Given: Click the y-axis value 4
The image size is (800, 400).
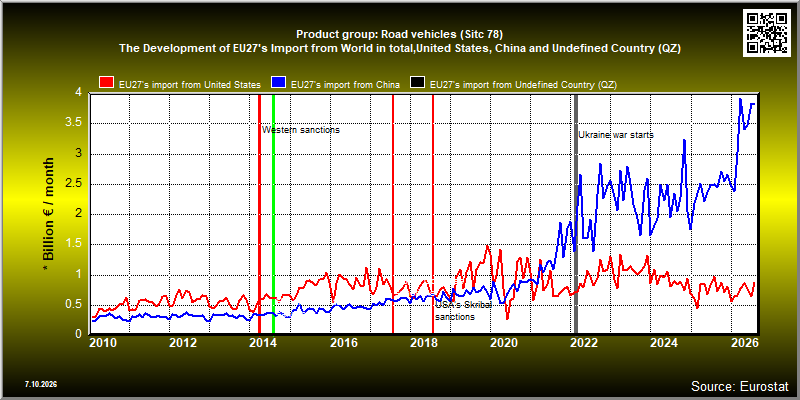Looking at the screenshot, I should pos(79,92).
